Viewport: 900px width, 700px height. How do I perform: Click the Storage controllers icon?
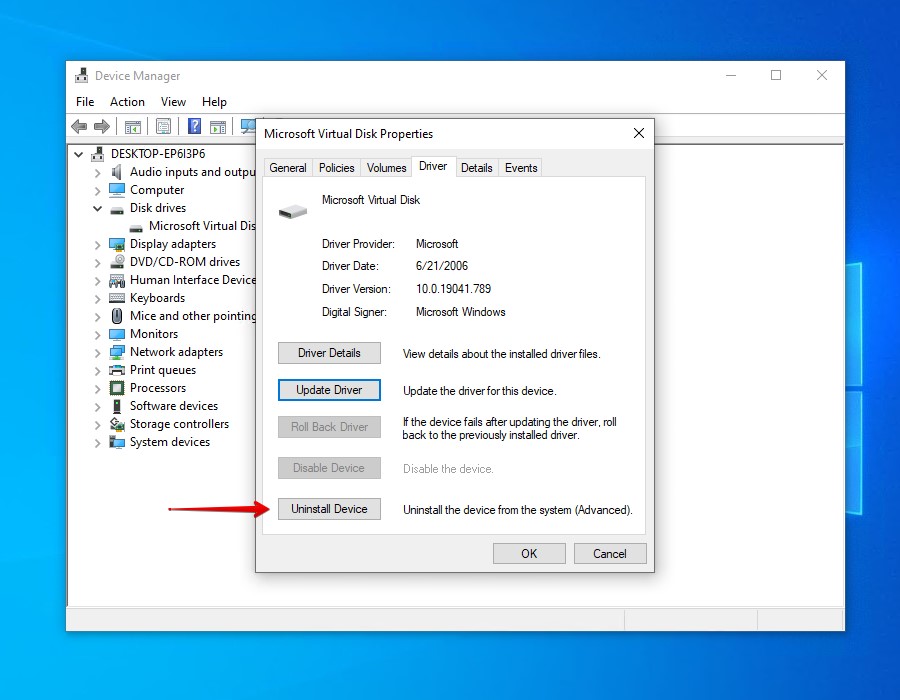pos(117,423)
